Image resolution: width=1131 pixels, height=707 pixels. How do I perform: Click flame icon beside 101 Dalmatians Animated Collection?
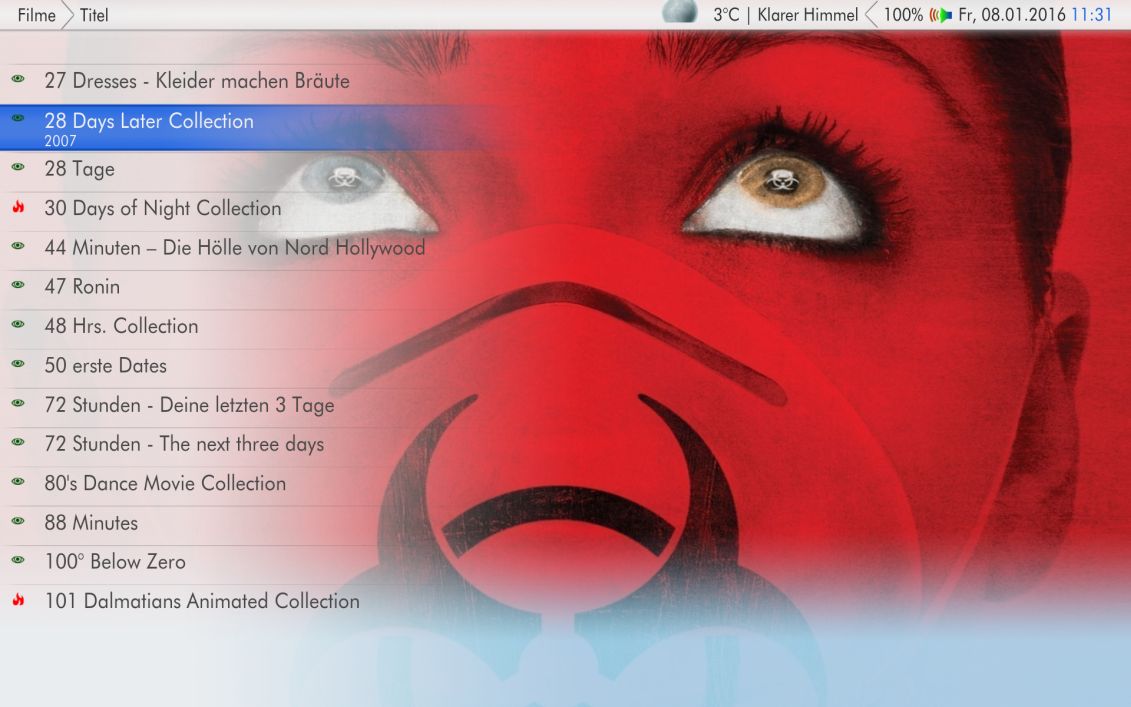point(18,600)
